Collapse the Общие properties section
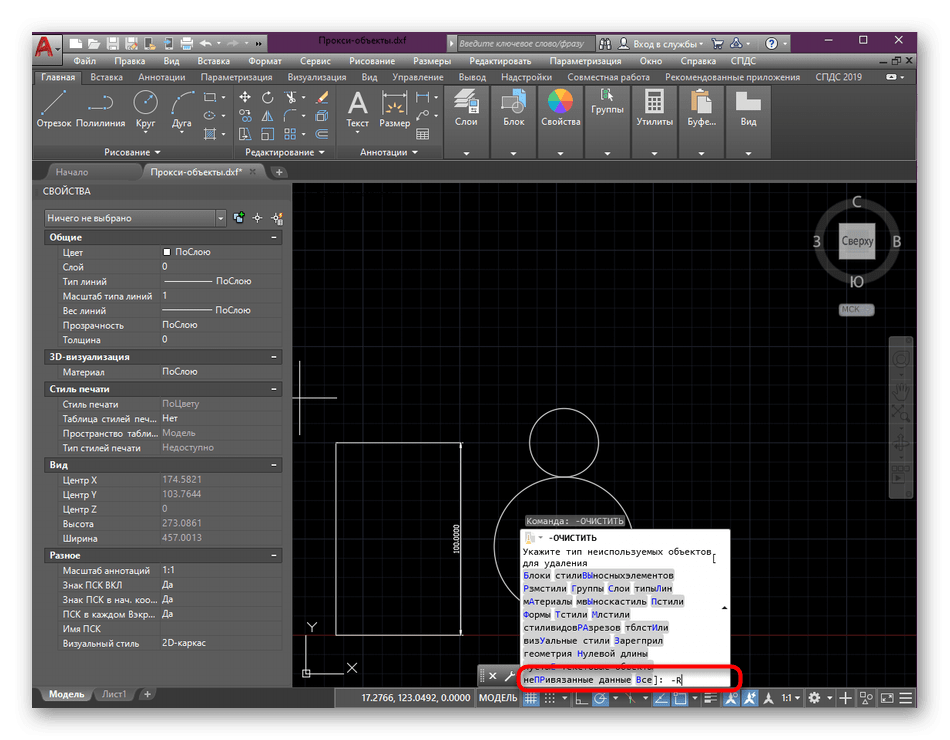Image resolution: width=950 pixels, height=740 pixels. 274,238
